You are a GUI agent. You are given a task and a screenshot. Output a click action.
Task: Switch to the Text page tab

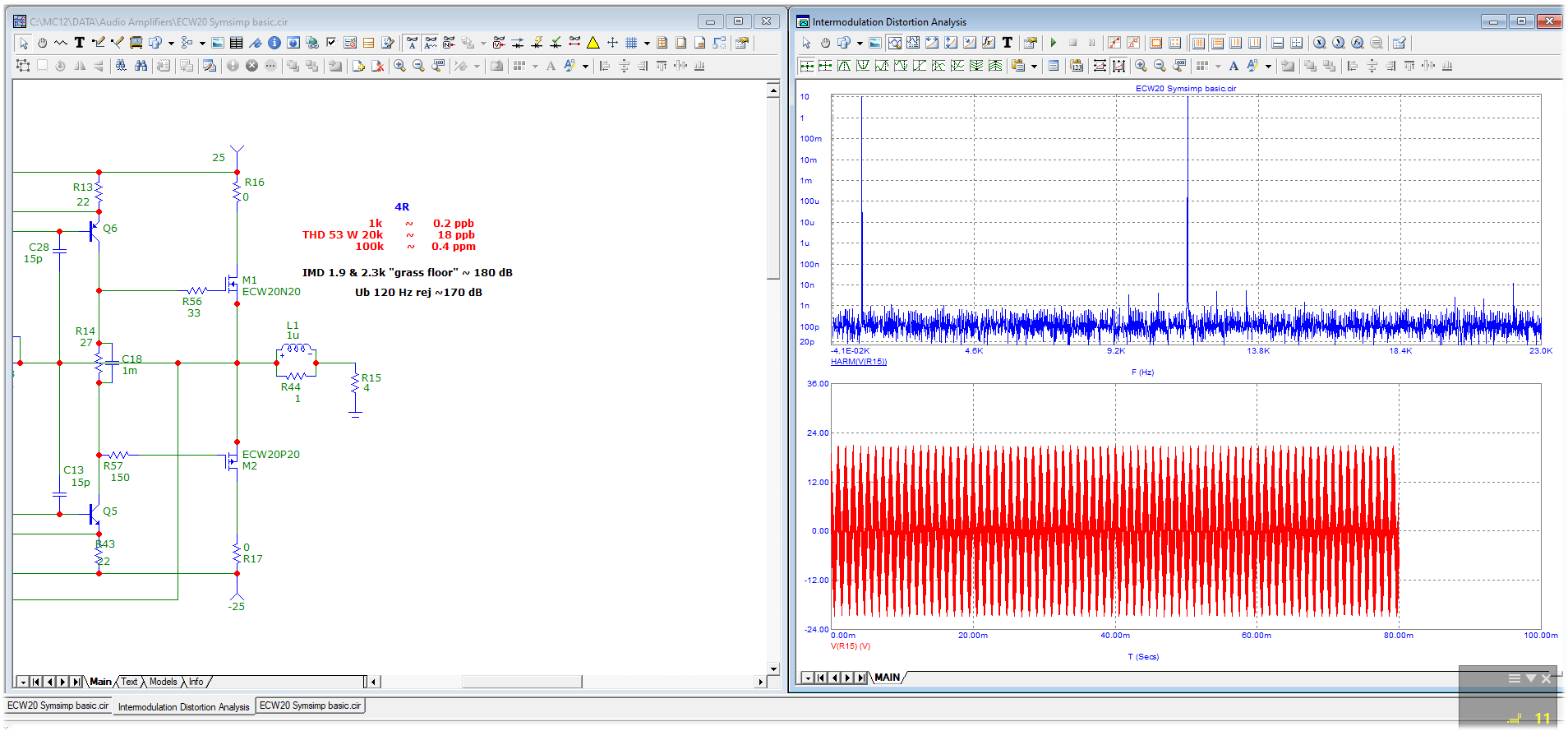pyautogui.click(x=129, y=682)
